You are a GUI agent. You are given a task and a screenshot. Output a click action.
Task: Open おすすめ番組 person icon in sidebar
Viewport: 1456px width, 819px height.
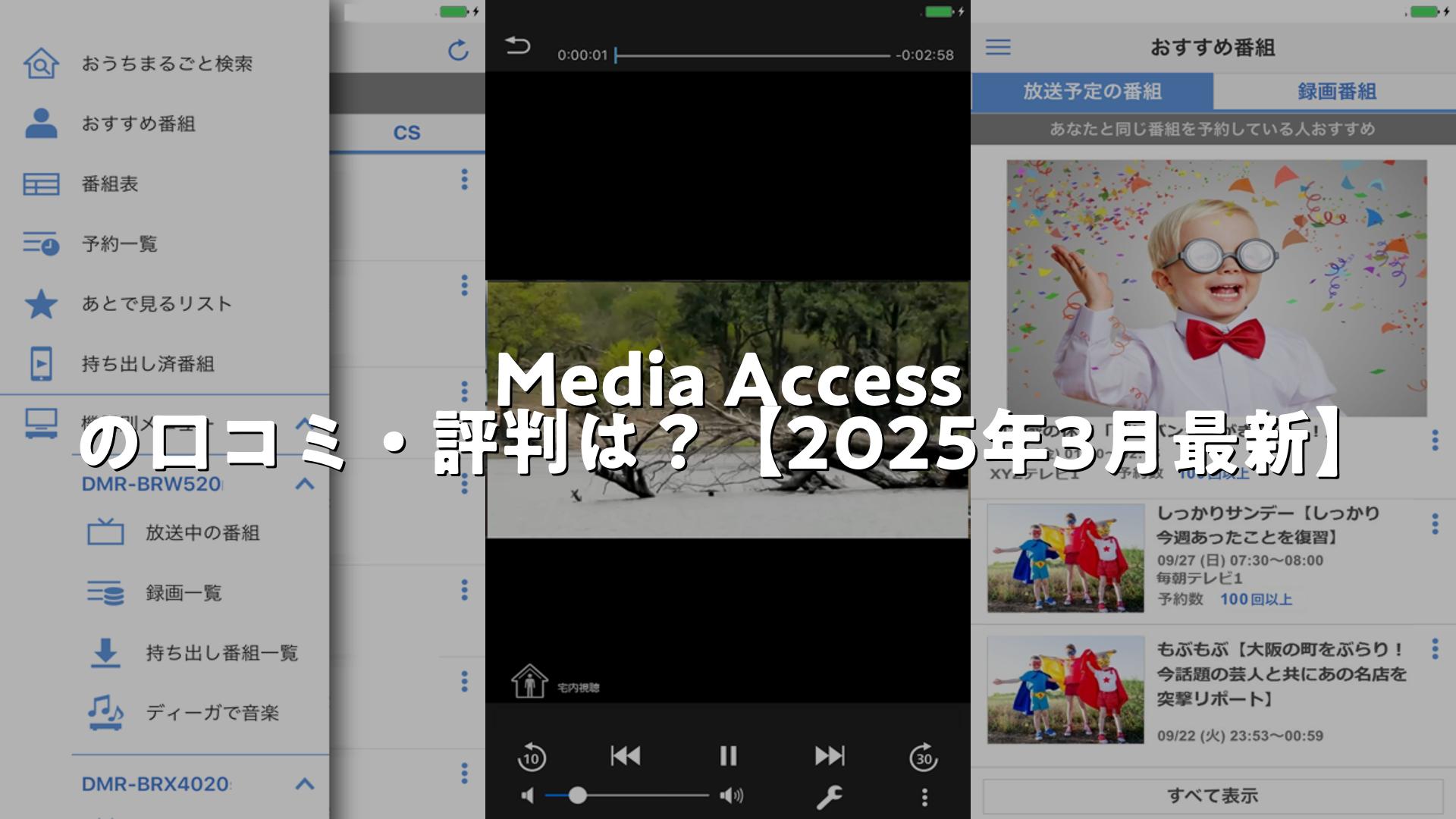click(x=41, y=123)
